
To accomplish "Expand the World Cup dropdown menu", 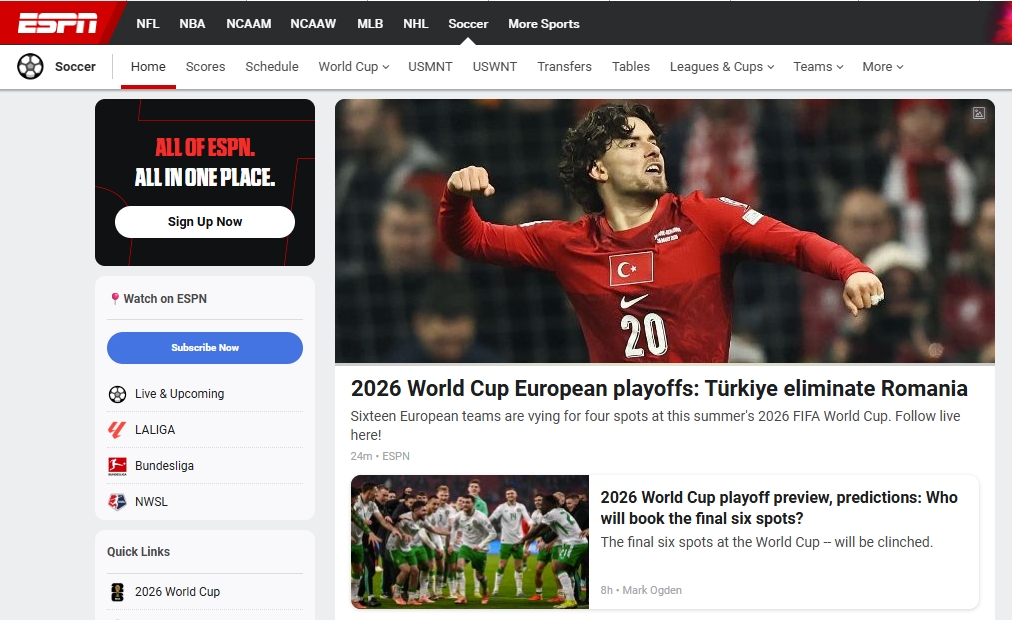I will pos(355,67).
